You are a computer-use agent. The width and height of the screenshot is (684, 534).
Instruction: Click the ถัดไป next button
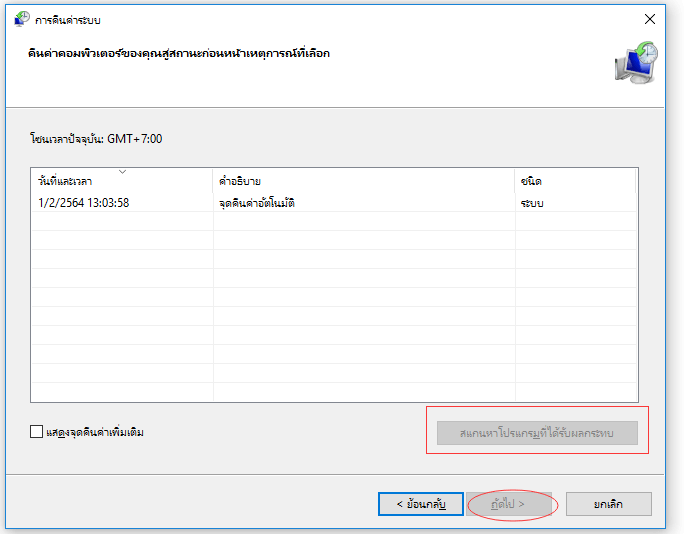509,504
